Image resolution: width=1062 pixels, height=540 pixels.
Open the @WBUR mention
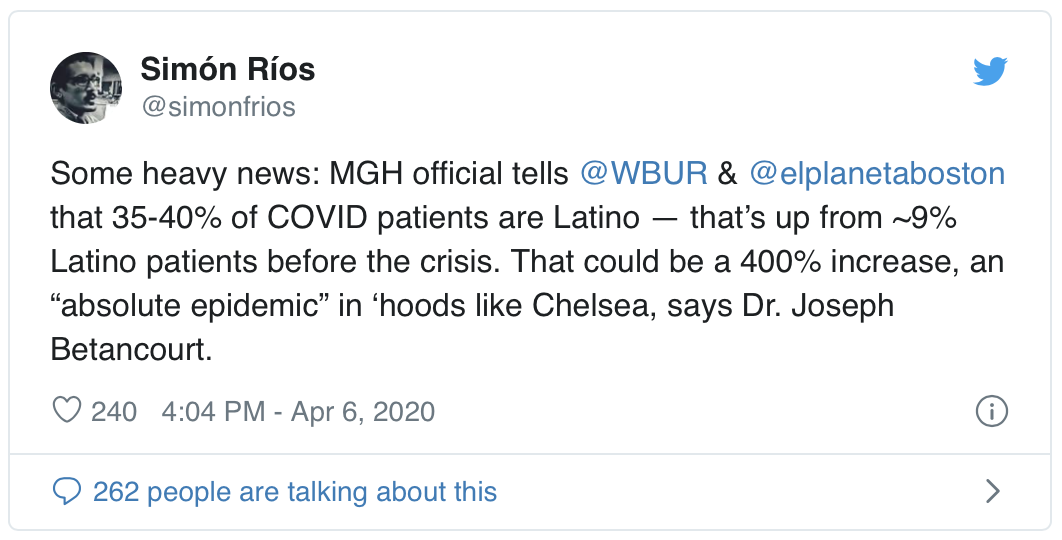pos(644,174)
